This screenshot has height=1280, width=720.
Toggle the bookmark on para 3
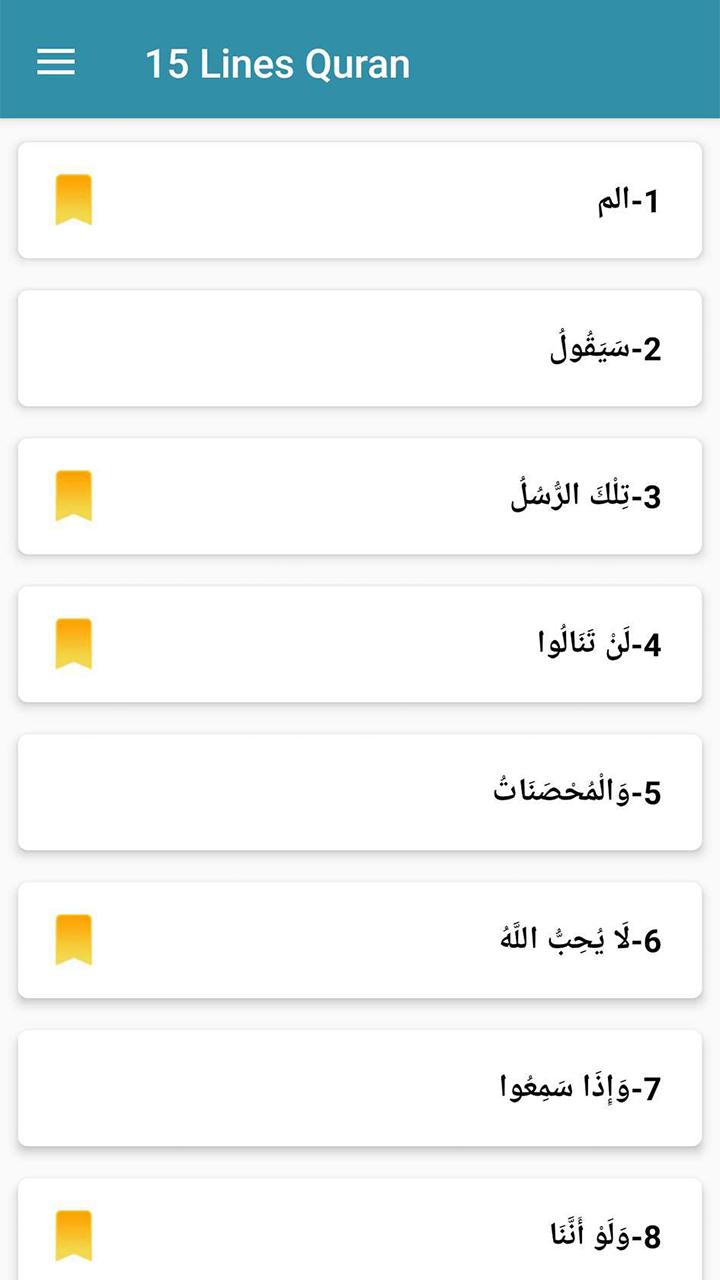click(x=73, y=496)
